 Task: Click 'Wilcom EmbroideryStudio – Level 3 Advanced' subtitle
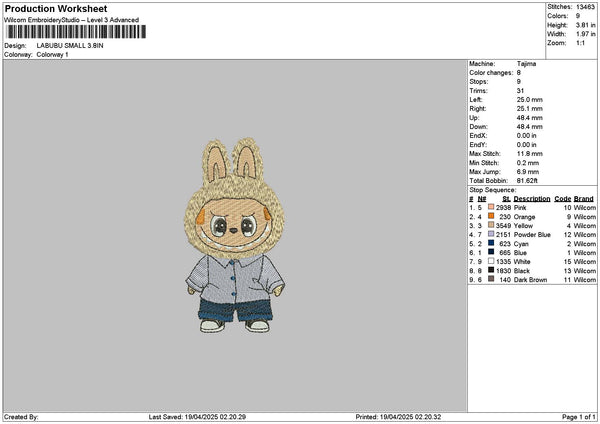coord(72,20)
